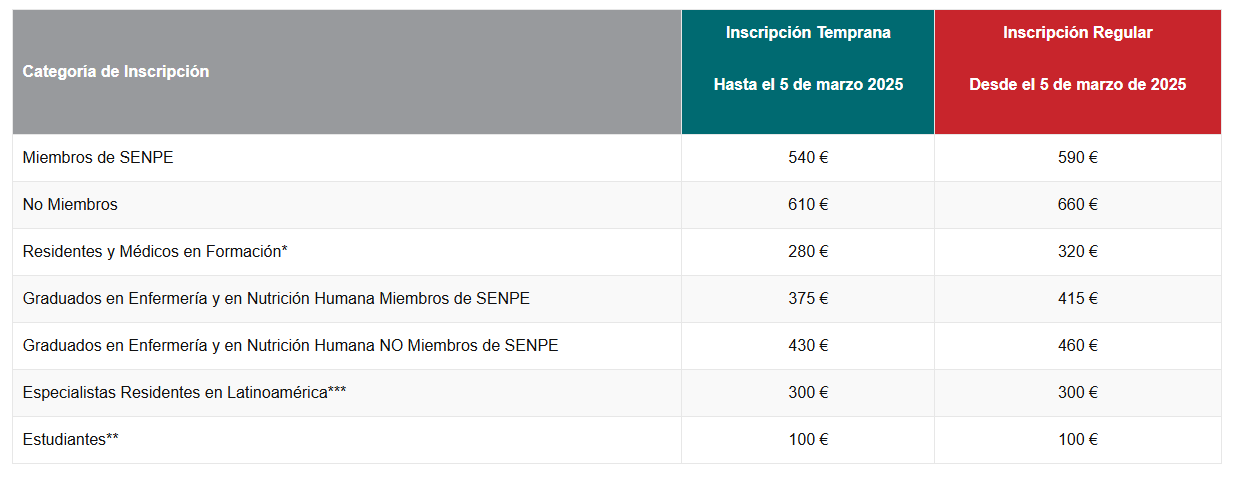Select the 415 € price cell
1235x480 pixels.
tap(1078, 299)
